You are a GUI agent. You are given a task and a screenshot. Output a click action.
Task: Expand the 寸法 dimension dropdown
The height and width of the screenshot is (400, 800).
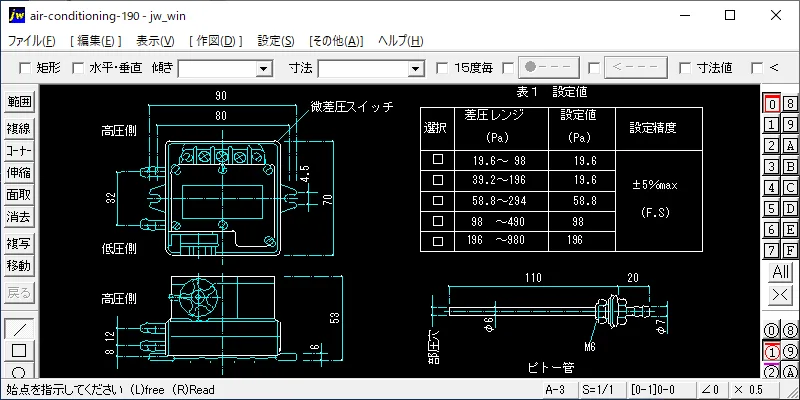(x=416, y=68)
